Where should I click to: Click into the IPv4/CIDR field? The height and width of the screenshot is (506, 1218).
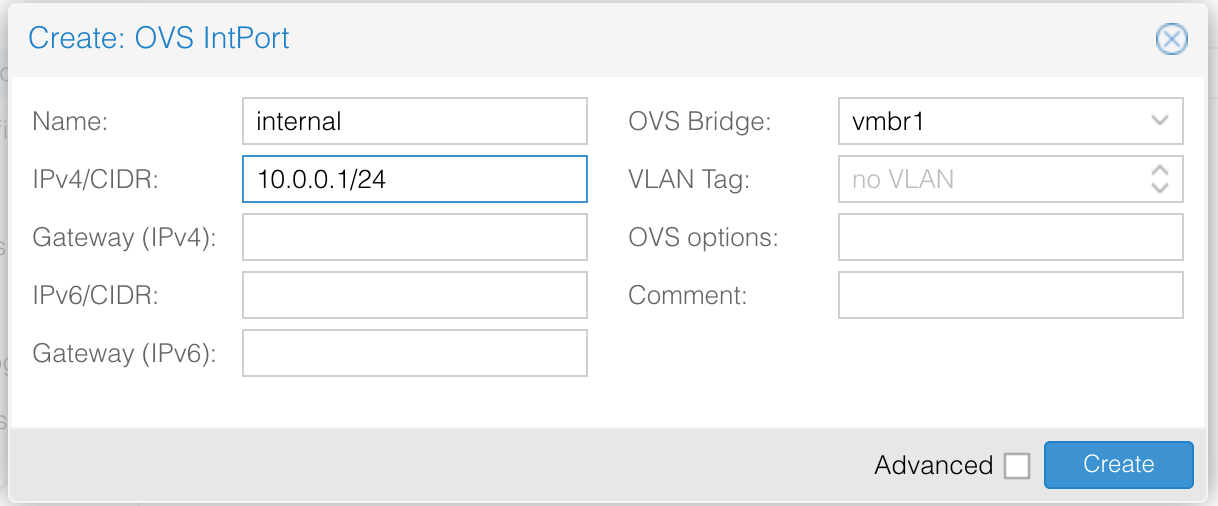(414, 179)
